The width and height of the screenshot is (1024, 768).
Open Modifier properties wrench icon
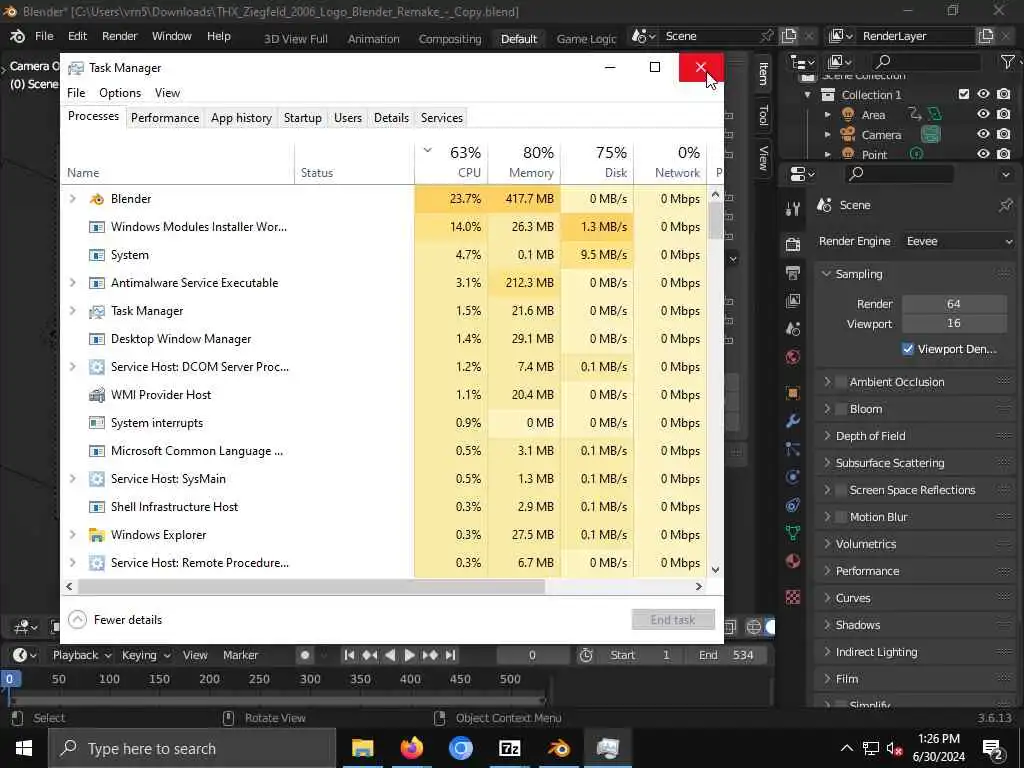793,421
